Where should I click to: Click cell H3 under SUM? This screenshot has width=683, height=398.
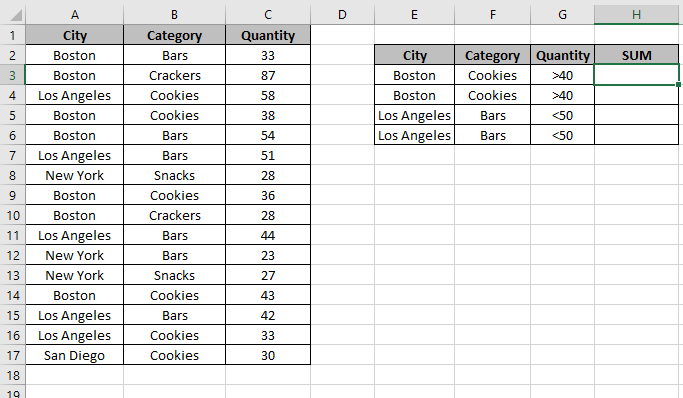636,75
